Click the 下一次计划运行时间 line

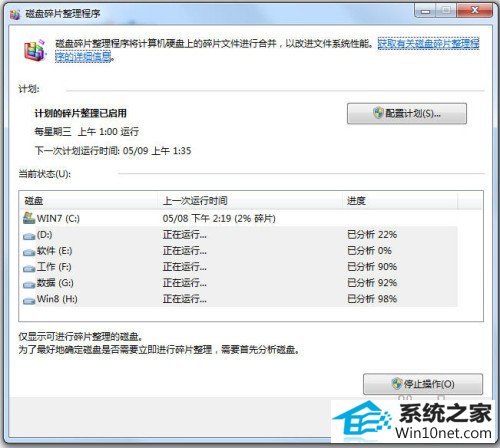(x=113, y=151)
